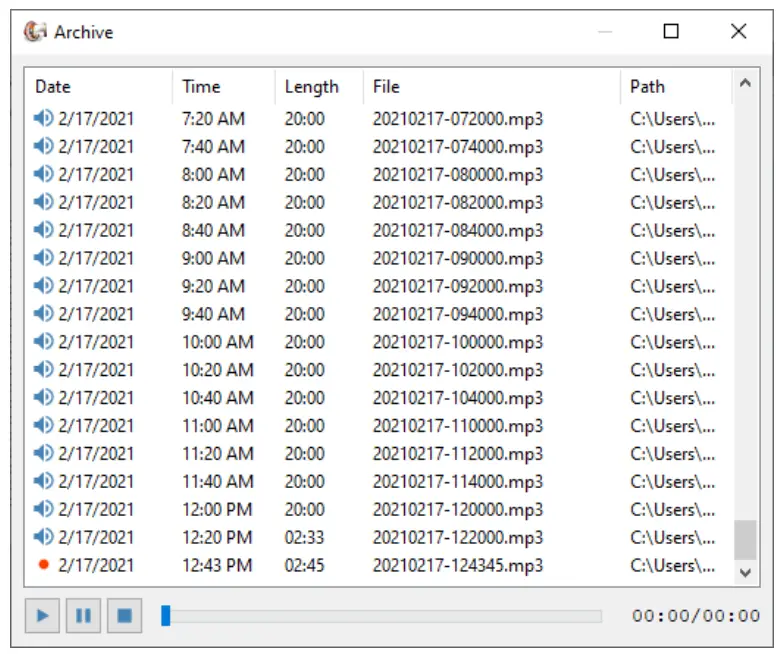
Task: Sort by the Time column header
Action: [x=224, y=87]
